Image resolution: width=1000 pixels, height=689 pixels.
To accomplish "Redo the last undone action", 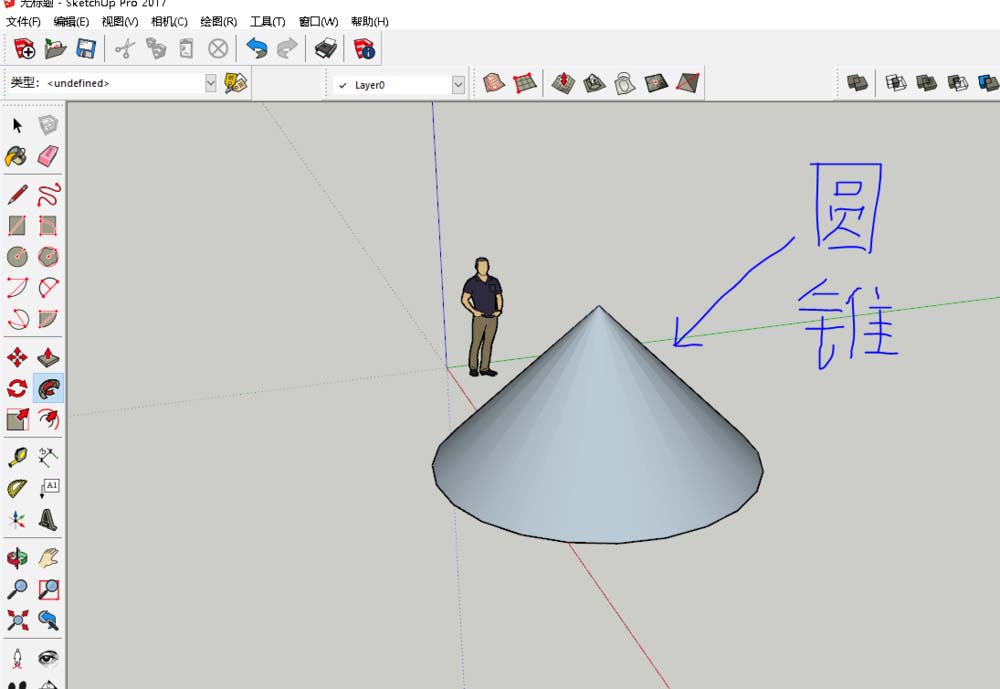I will (288, 48).
